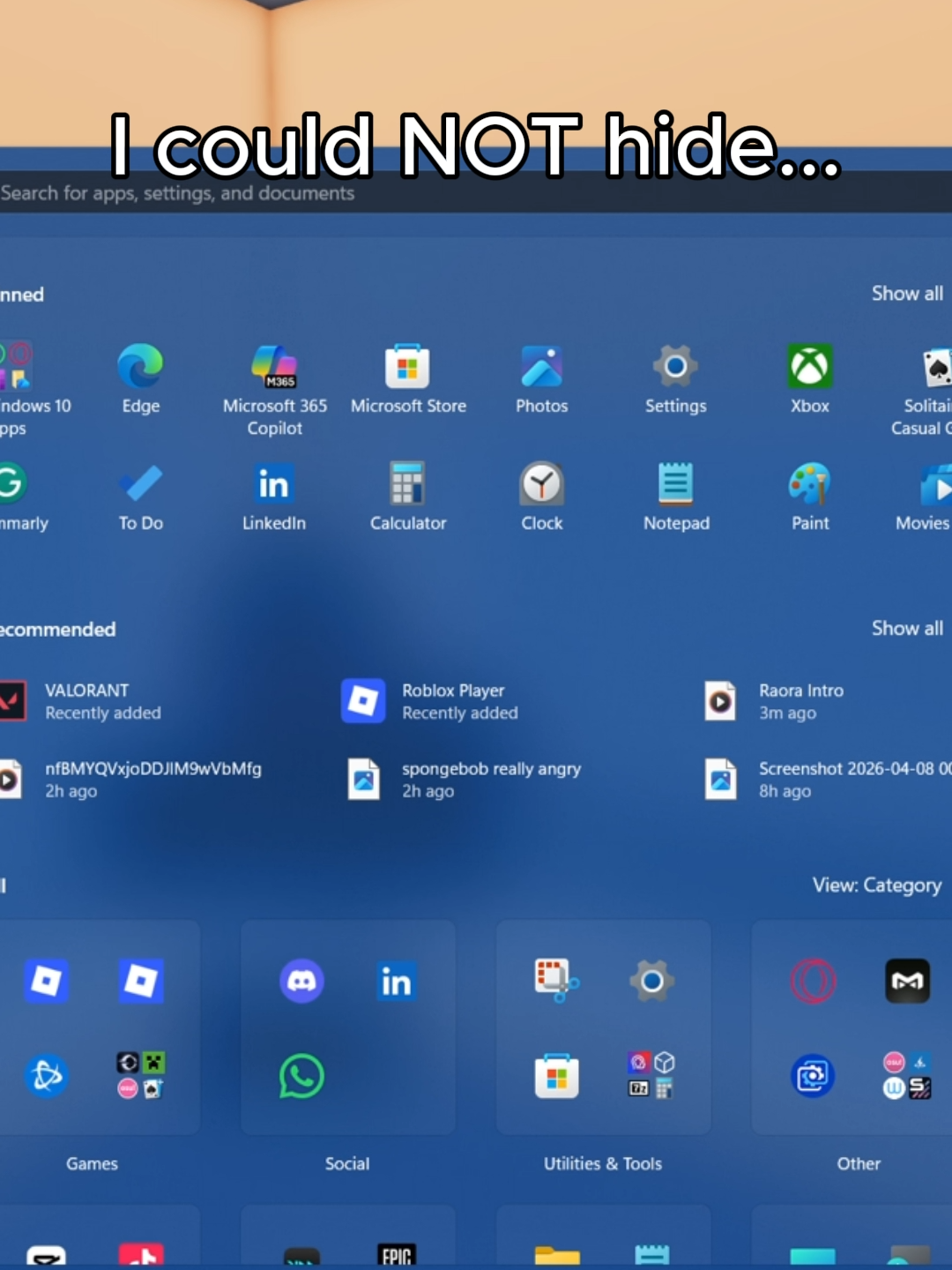Image resolution: width=952 pixels, height=1270 pixels.
Task: Open LinkedIn in the Social category
Action: 396,981
